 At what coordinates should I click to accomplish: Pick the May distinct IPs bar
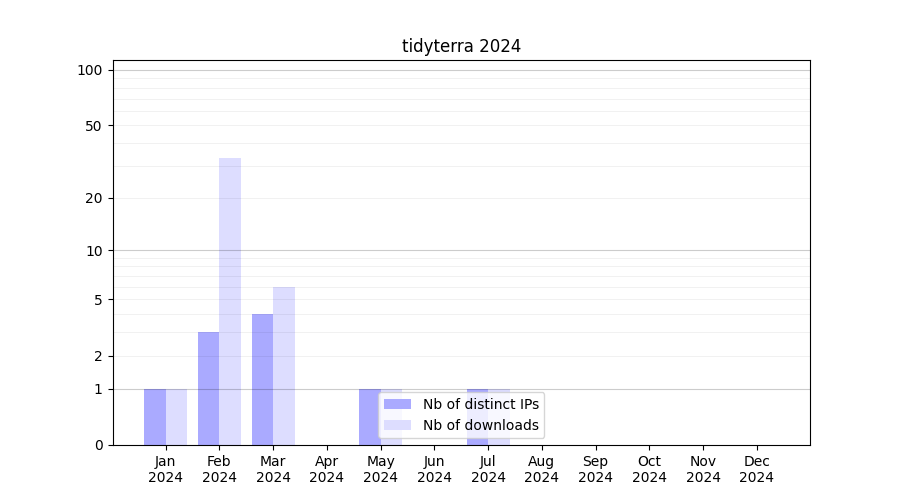click(369, 417)
